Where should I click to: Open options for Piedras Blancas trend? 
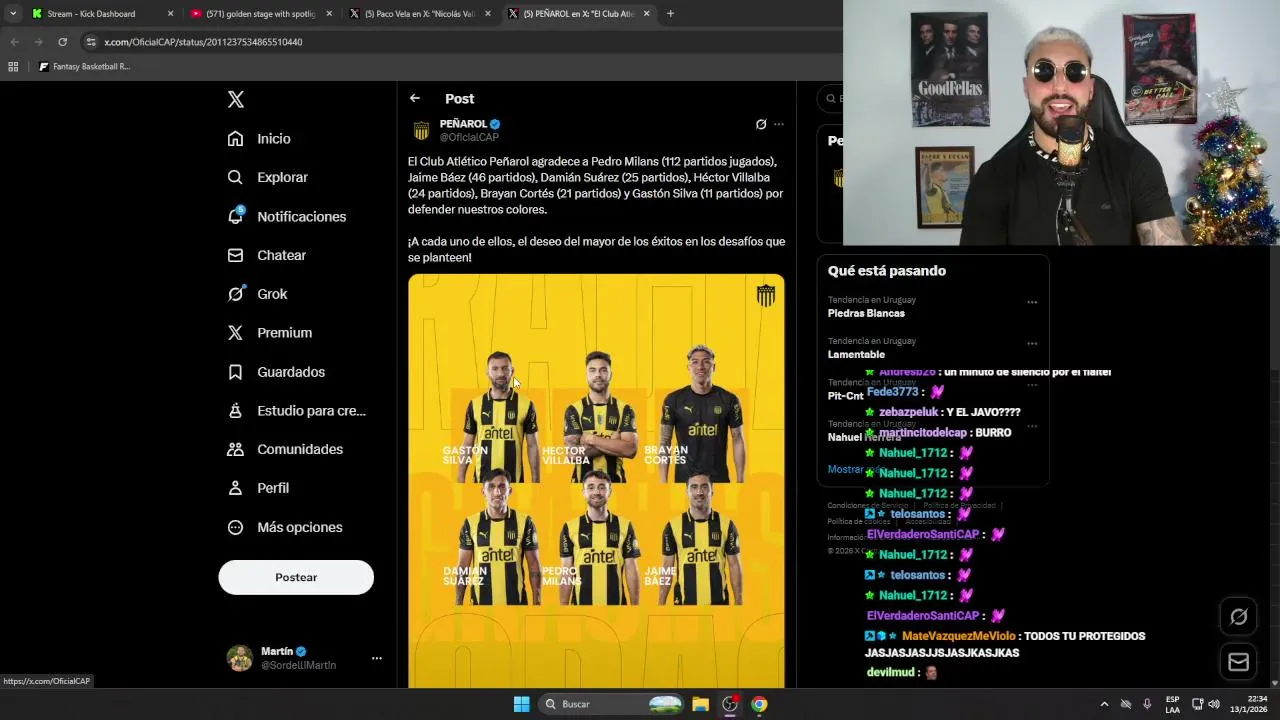pos(1032,302)
